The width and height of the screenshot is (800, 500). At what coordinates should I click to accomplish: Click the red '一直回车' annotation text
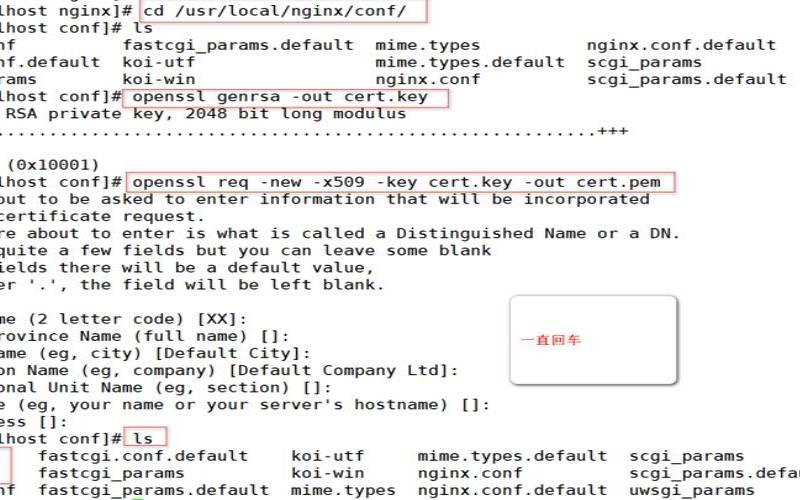(x=550, y=340)
